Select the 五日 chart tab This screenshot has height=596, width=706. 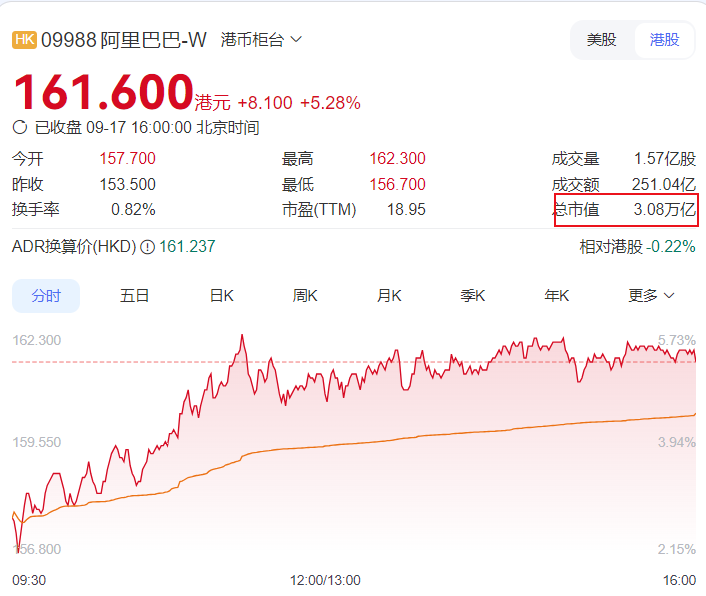coord(134,296)
